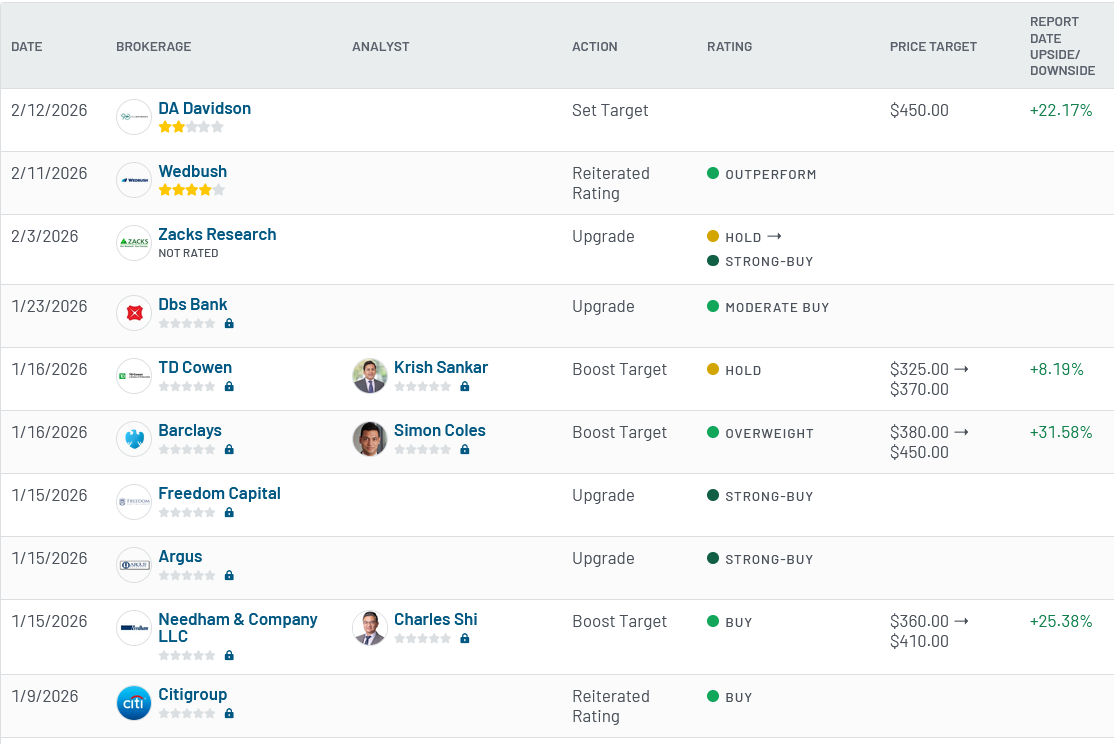Click the REPORT DATE UPSIDE/DOWNSIDE header
This screenshot has width=1114, height=744.
coord(1063,46)
